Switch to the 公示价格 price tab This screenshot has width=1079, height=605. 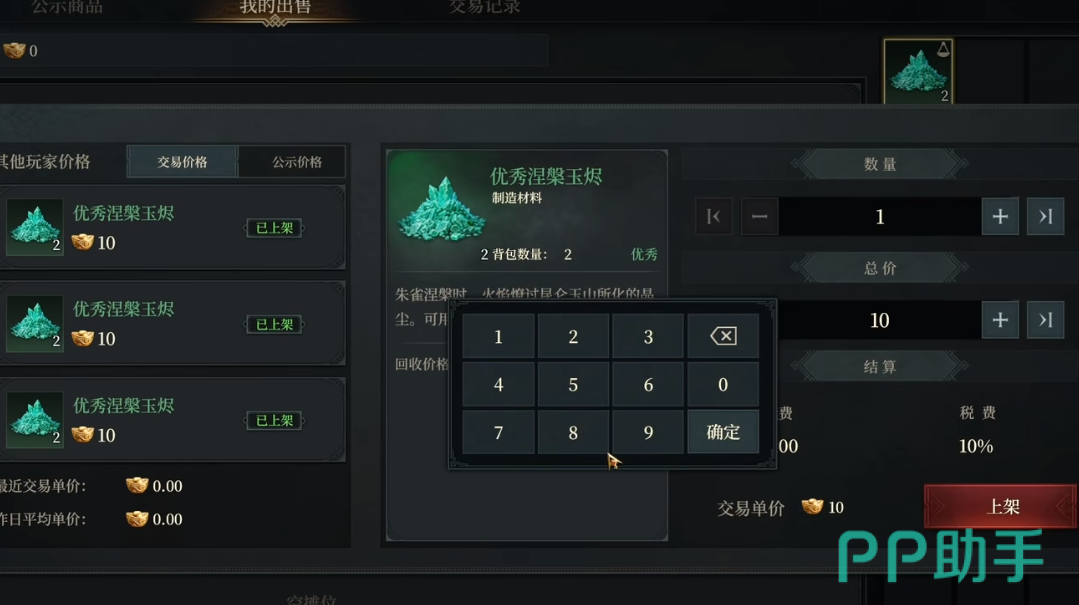(297, 162)
